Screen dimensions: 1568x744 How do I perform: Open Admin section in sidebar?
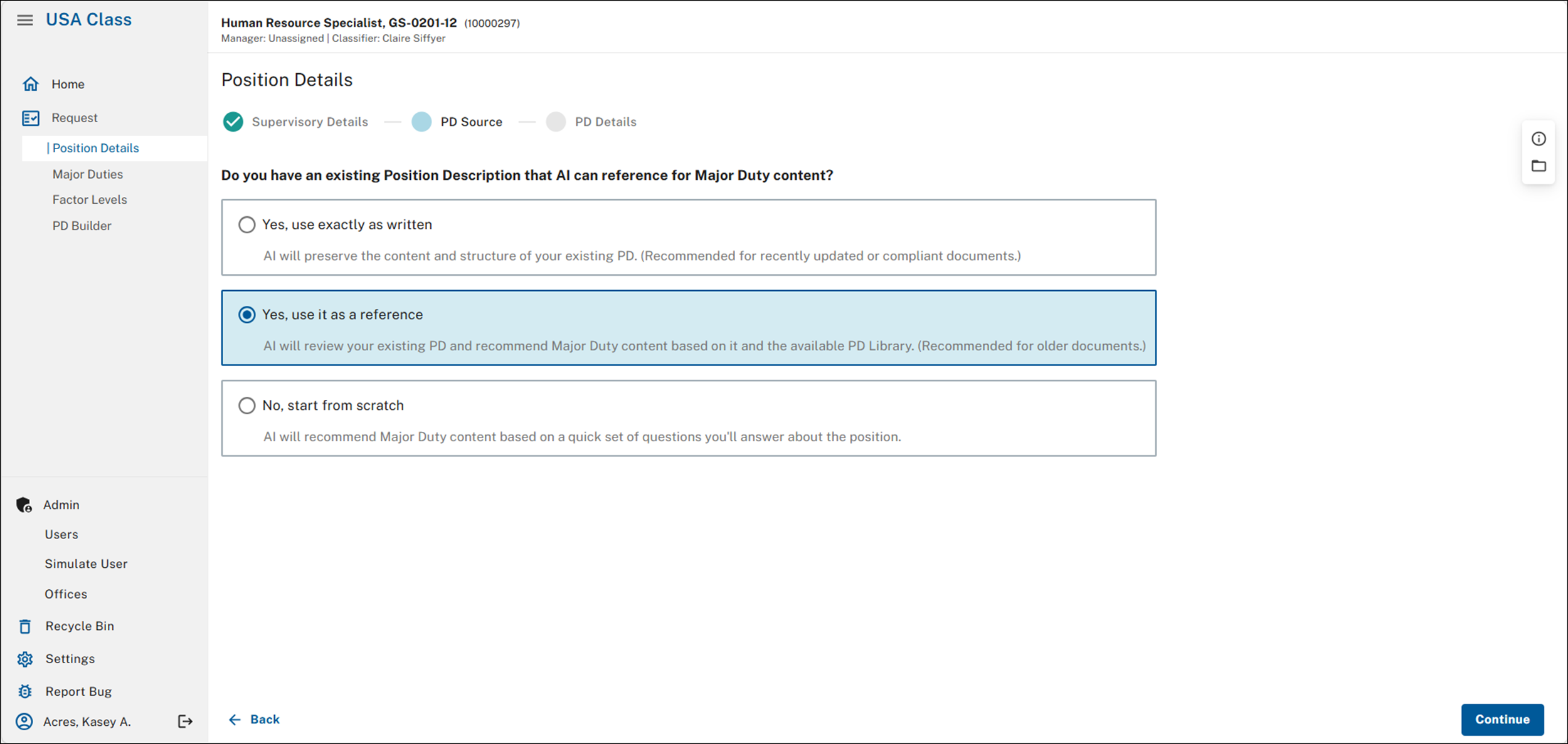pyautogui.click(x=61, y=505)
